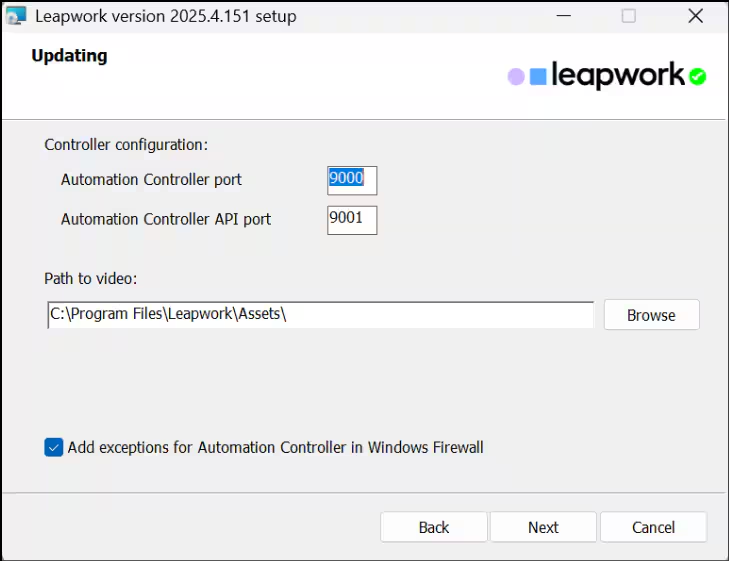Click the leapwork wordmark text in header

(617, 75)
